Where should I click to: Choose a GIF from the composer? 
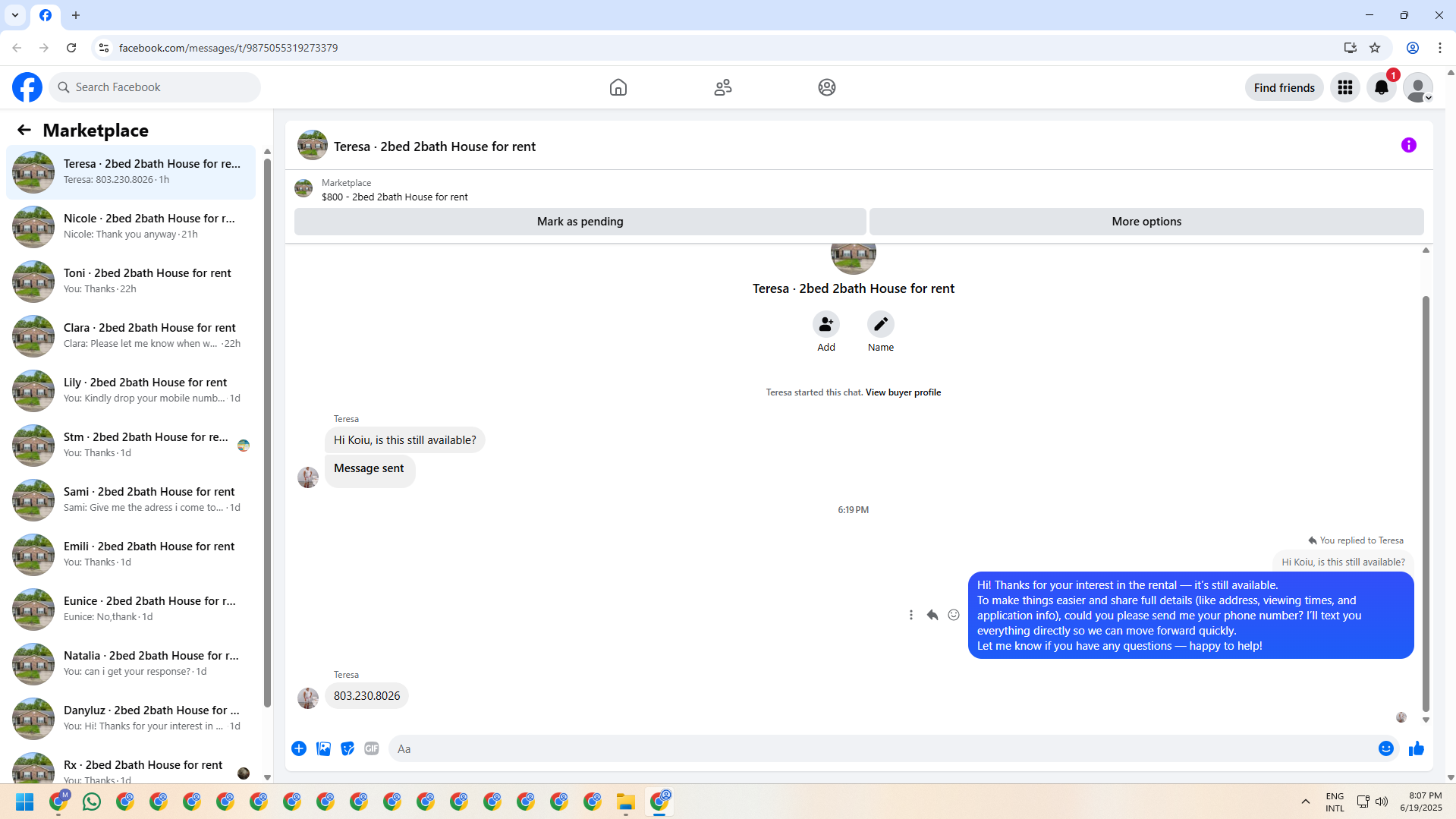(x=371, y=748)
